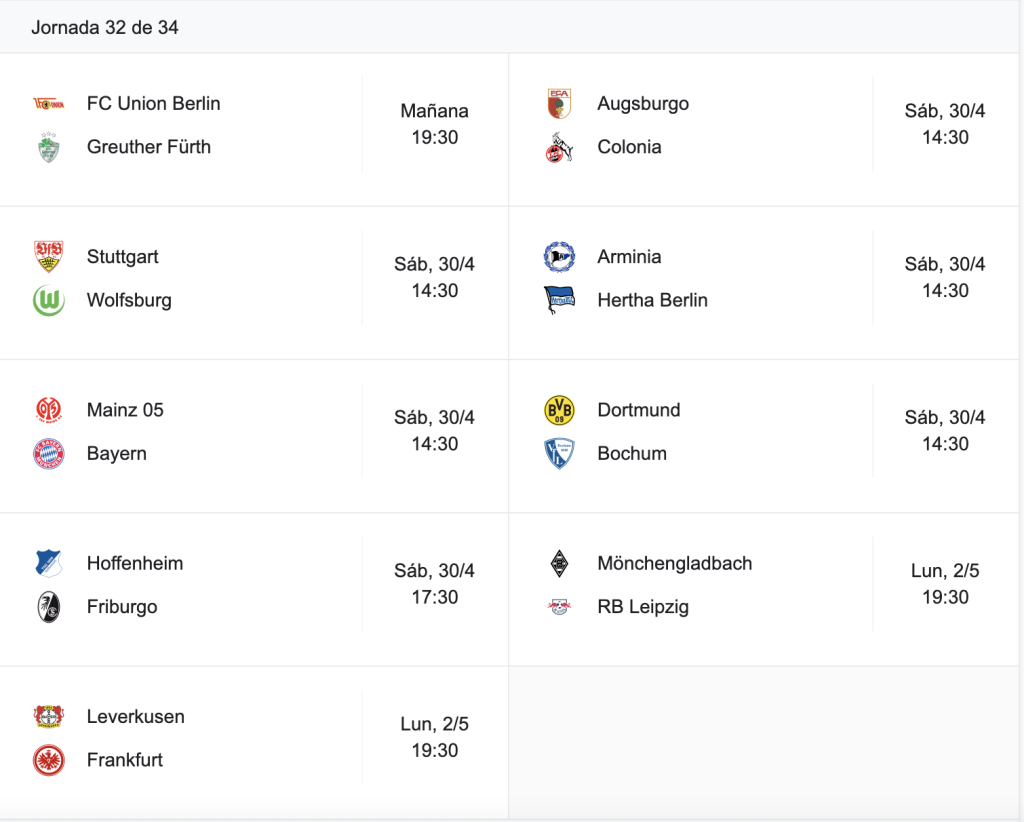This screenshot has width=1024, height=822.
Task: Open the Augsburgo team name
Action: click(643, 103)
